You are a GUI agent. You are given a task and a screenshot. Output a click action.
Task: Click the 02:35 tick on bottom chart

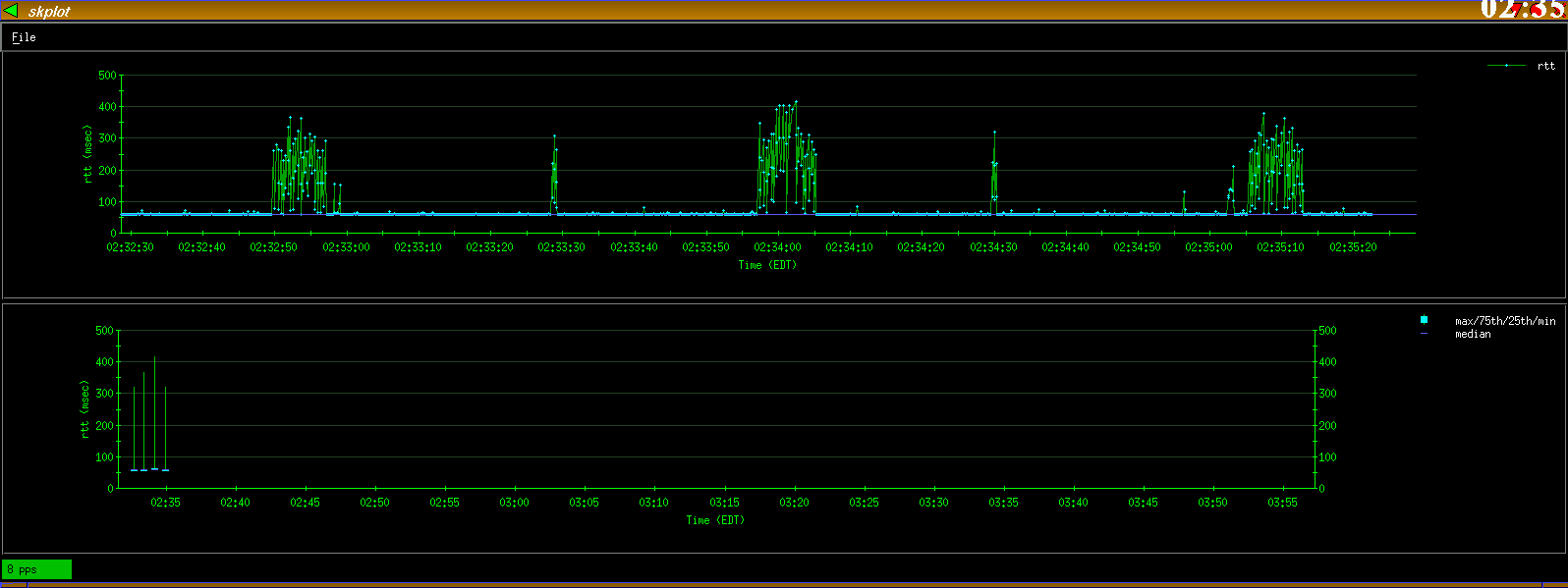coord(165,503)
